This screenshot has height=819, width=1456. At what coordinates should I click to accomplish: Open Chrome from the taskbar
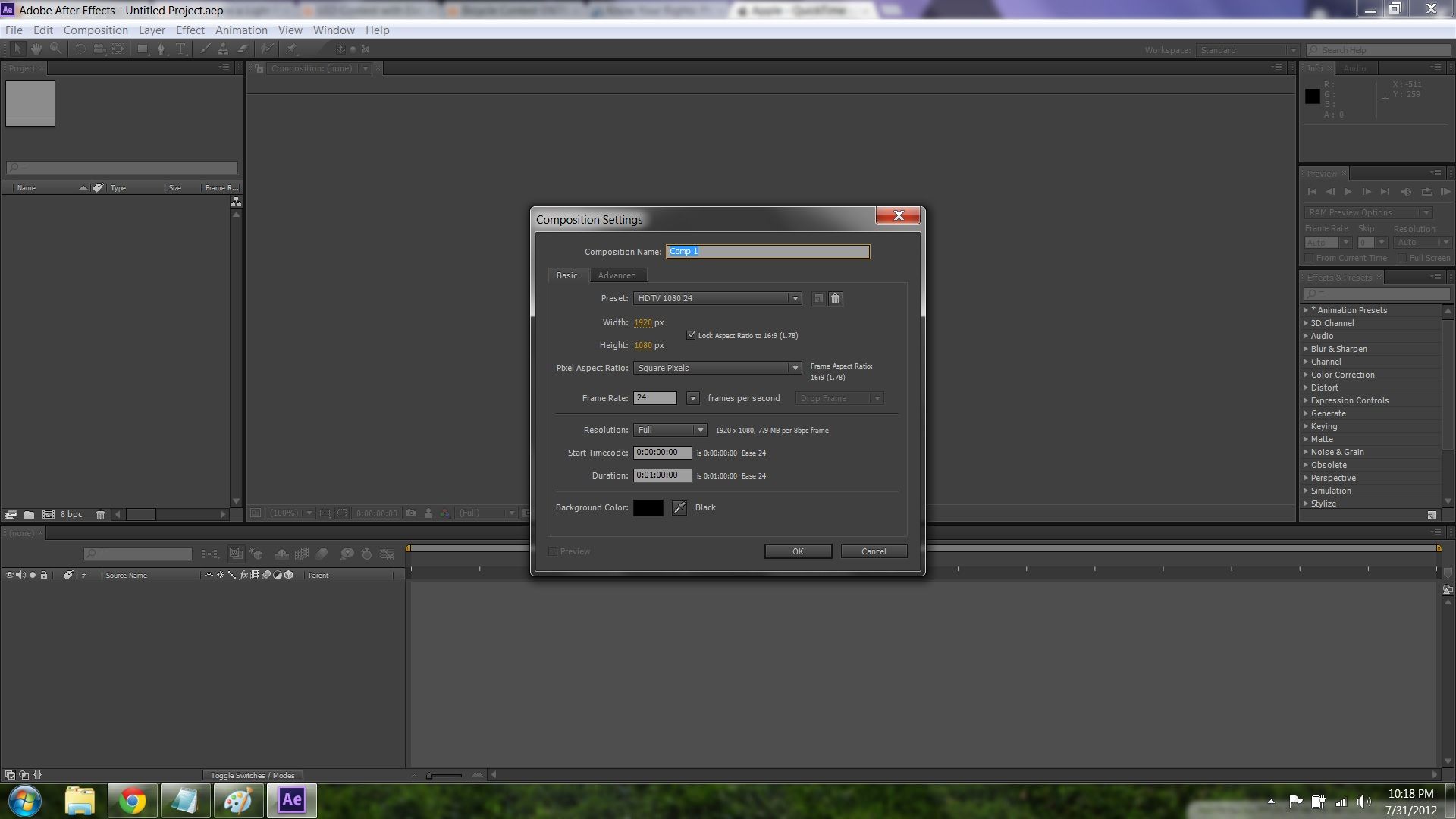pyautogui.click(x=132, y=801)
